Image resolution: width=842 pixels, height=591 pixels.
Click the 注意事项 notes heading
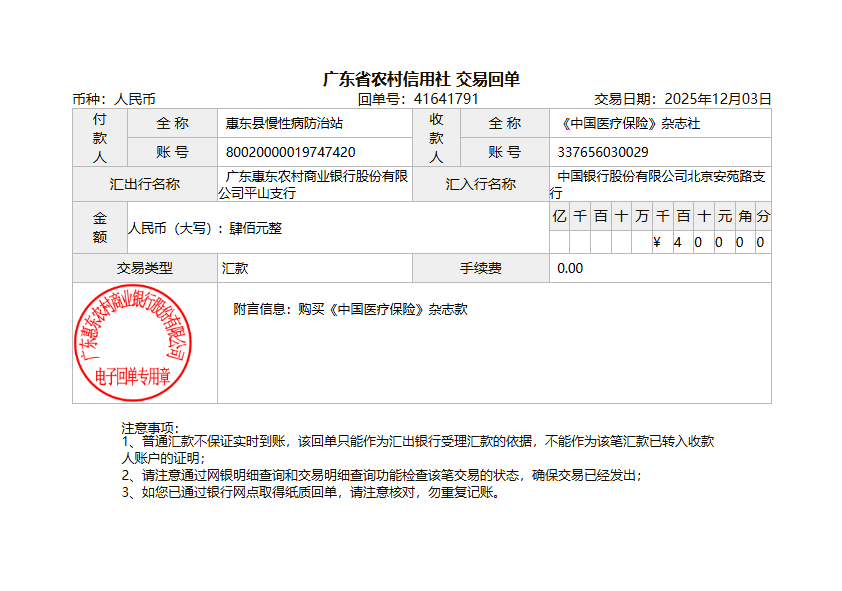149,428
